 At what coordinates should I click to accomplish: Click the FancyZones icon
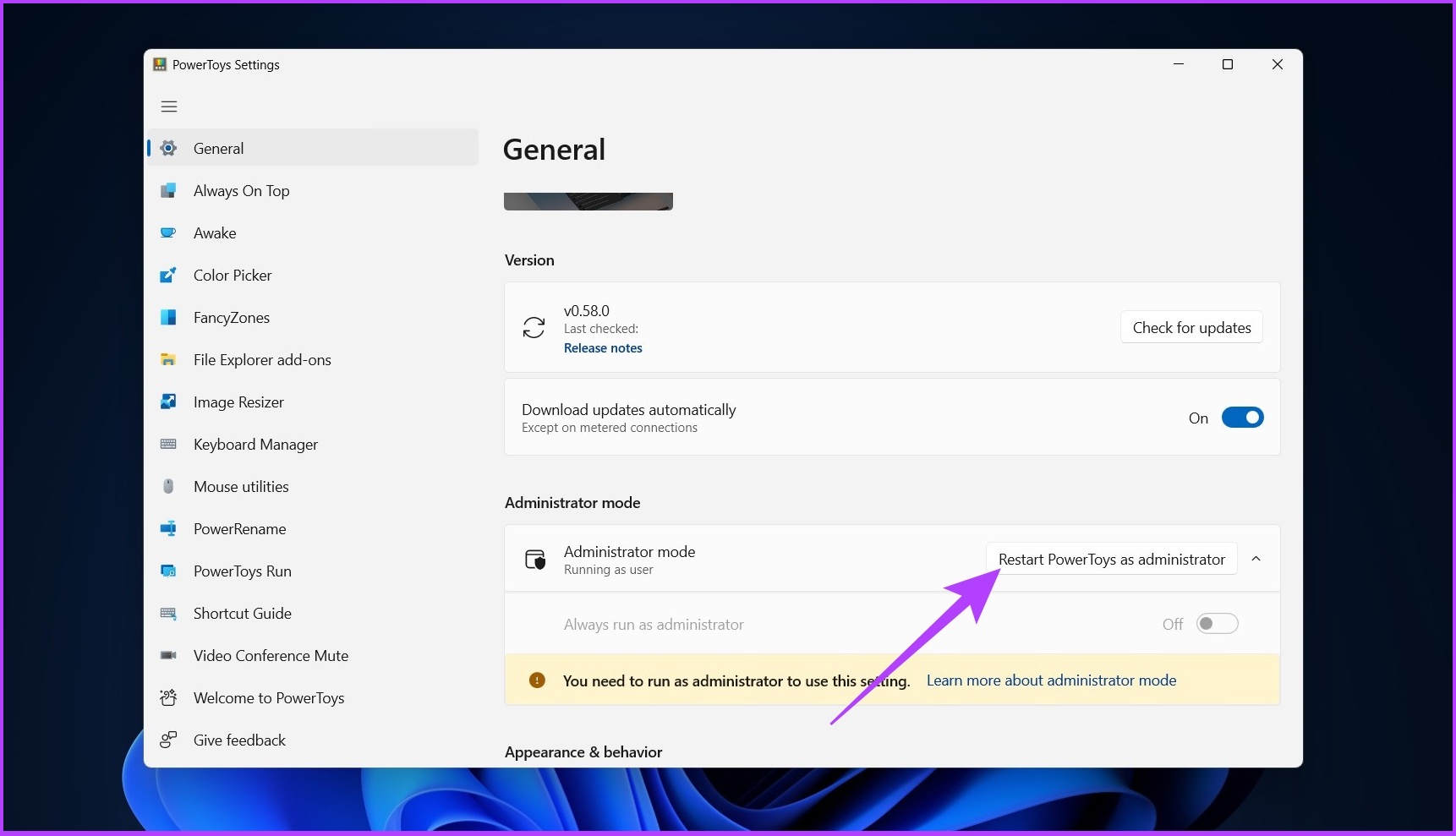point(168,317)
